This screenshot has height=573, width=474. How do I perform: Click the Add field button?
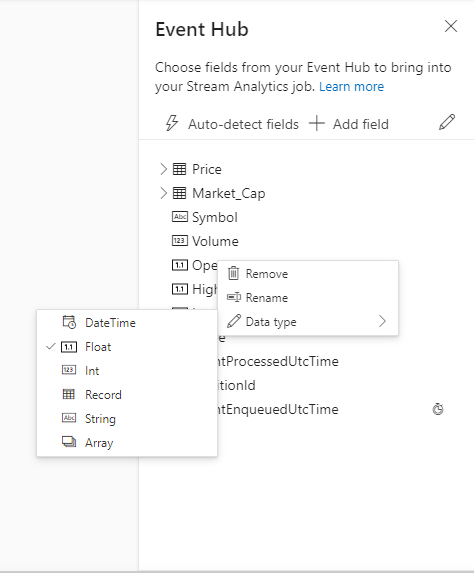(x=349, y=124)
